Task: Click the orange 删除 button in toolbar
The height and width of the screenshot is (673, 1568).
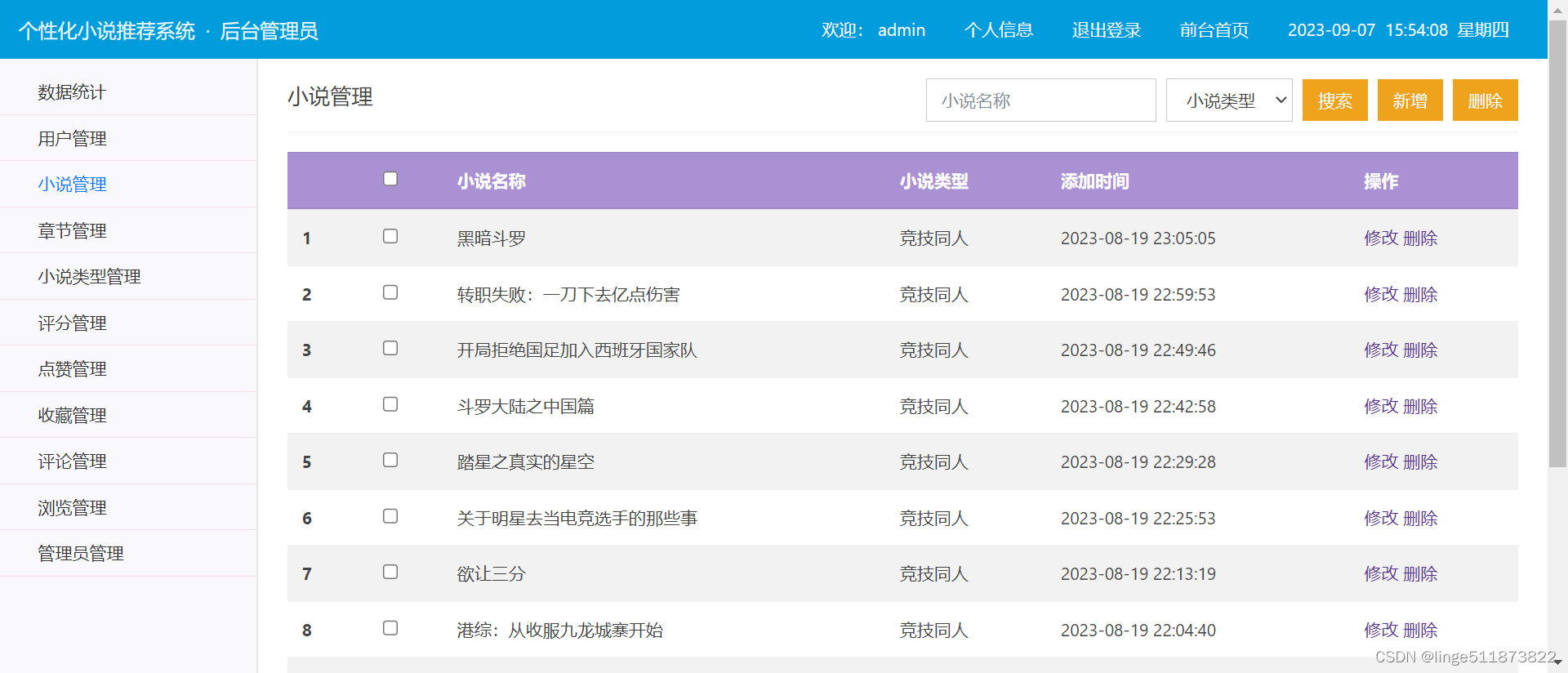Action: point(1486,100)
